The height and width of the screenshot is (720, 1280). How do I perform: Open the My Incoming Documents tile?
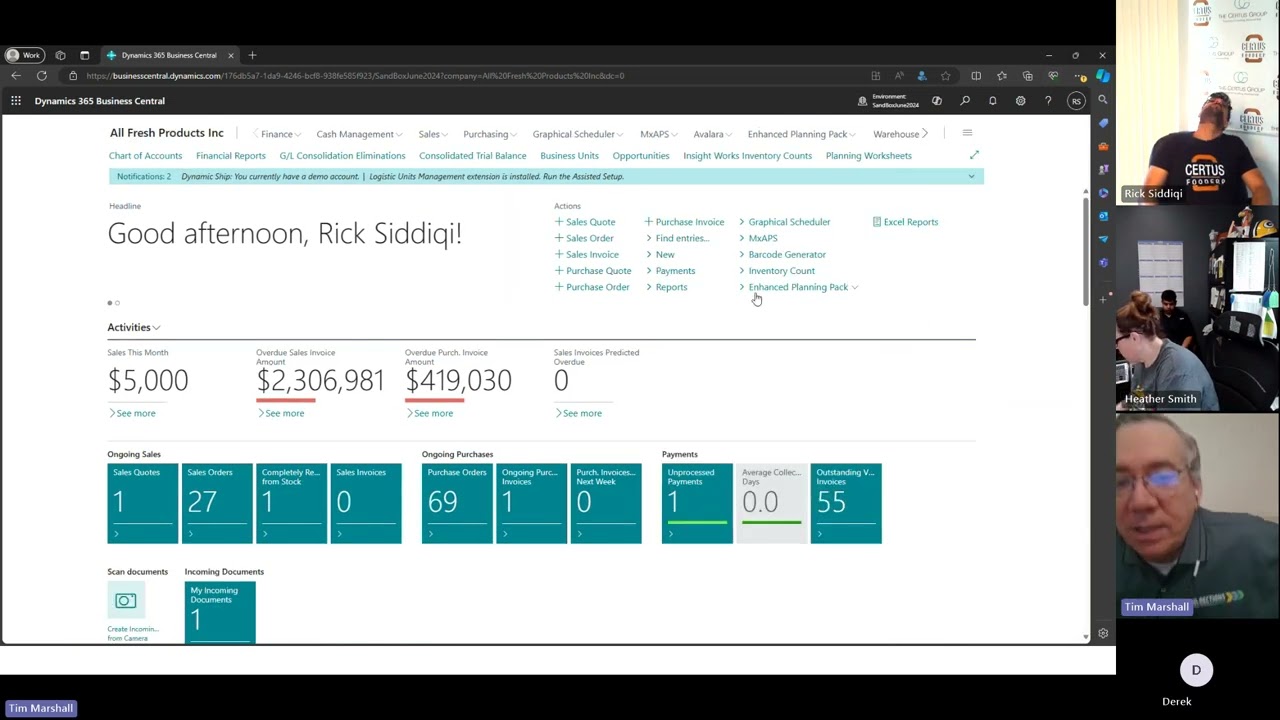tap(220, 612)
